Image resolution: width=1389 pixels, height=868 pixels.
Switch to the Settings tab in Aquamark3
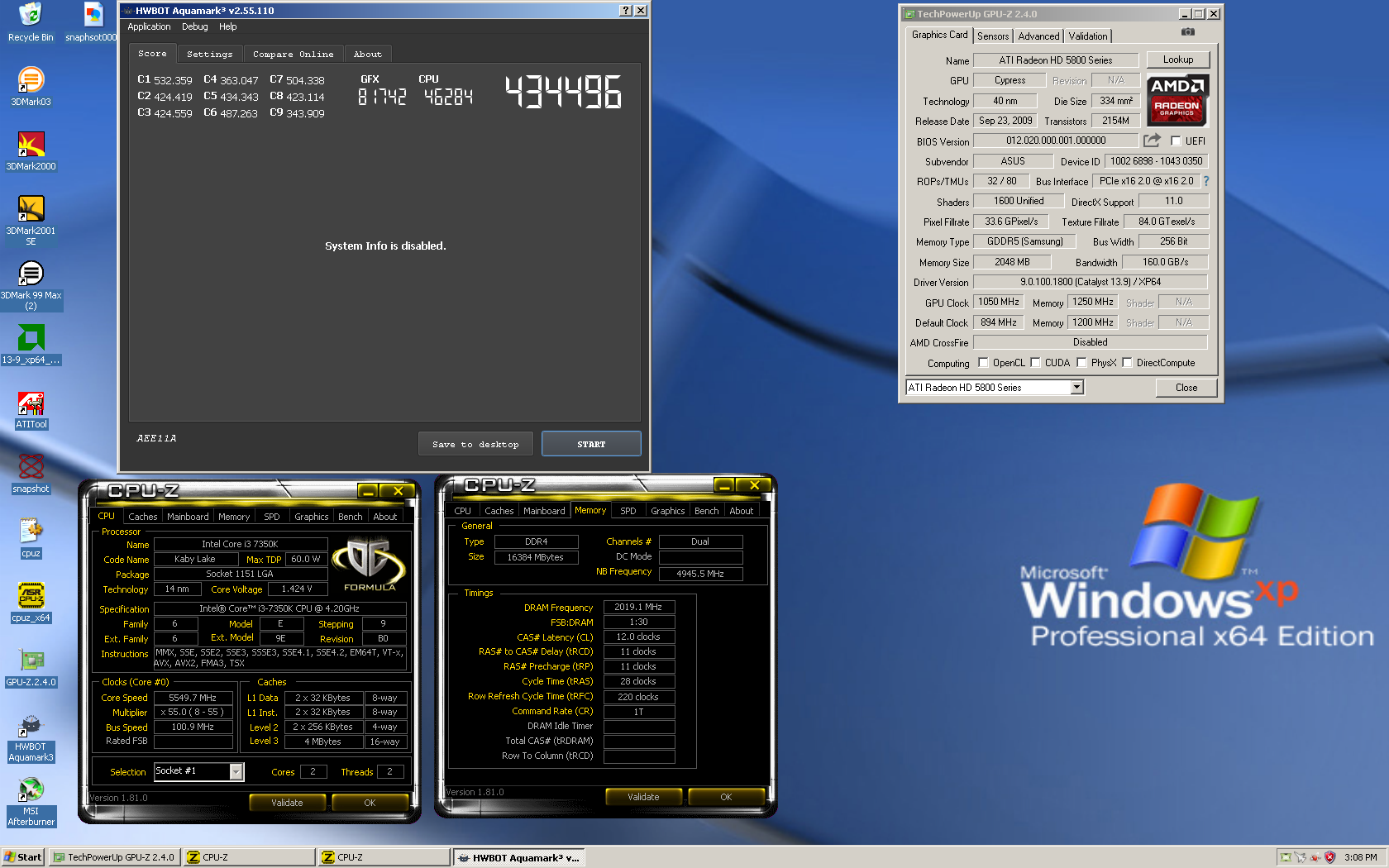pos(210,54)
